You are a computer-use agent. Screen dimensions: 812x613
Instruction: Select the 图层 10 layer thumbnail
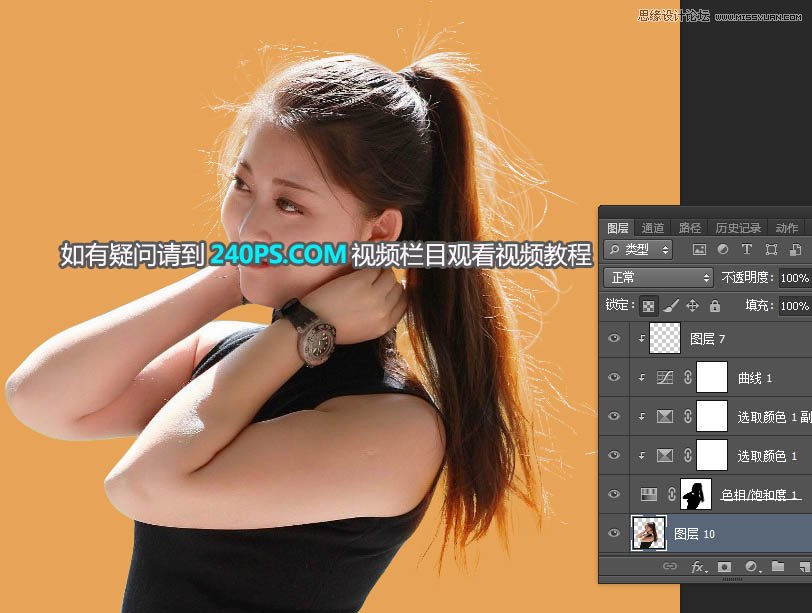coord(649,533)
